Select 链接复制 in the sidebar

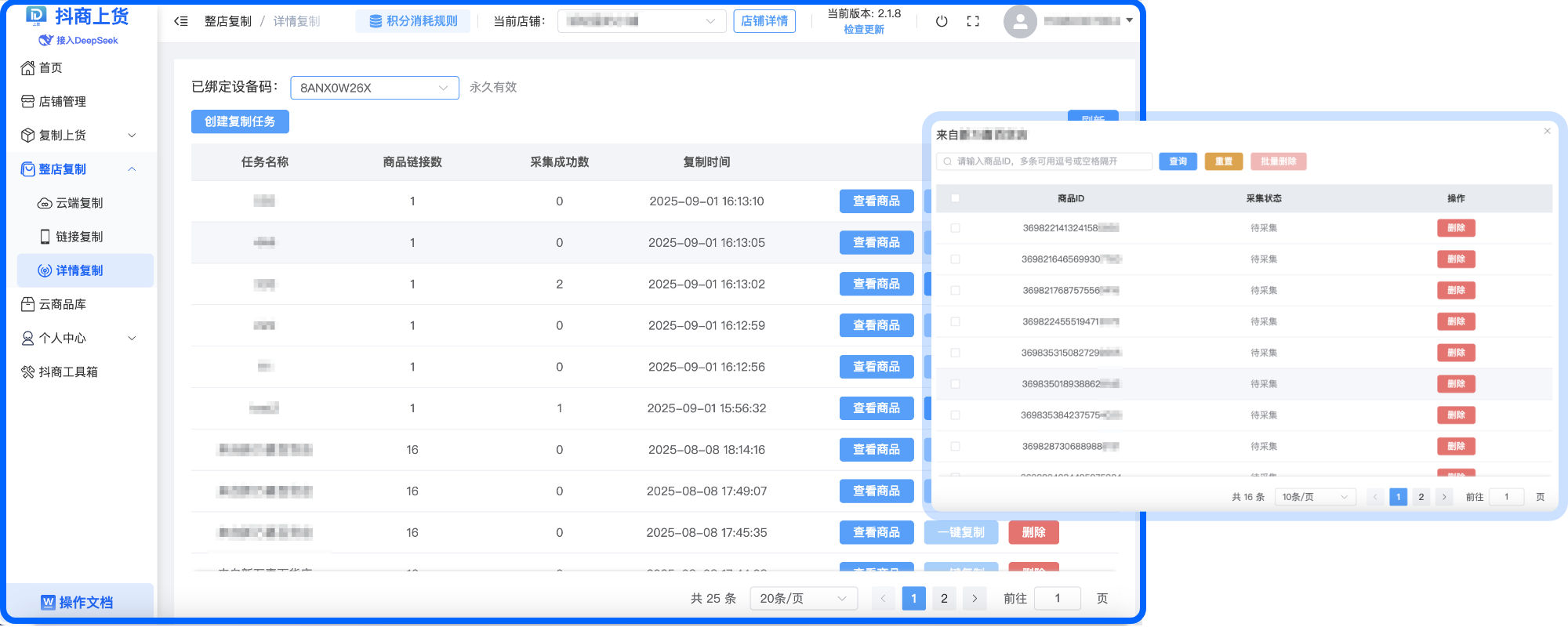tap(78, 237)
